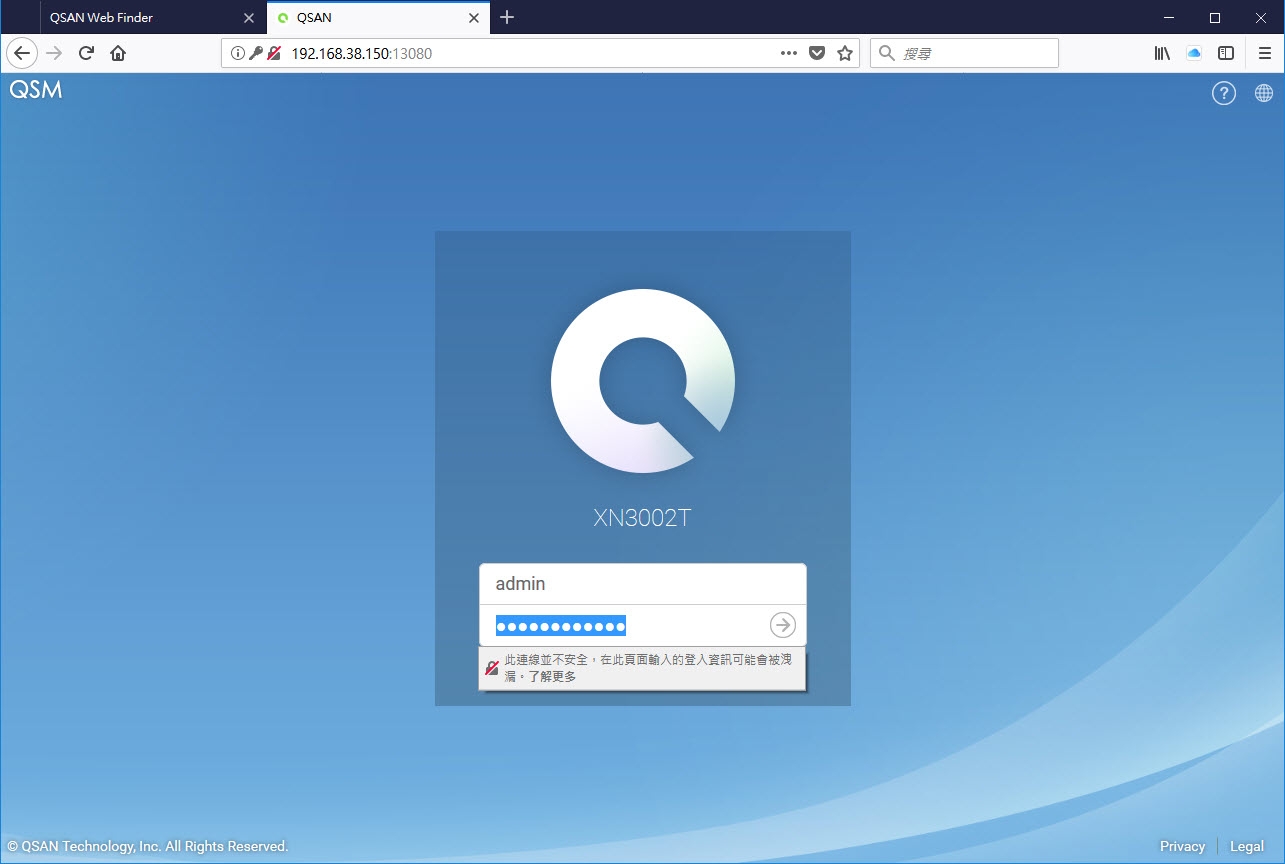The image size is (1285, 864).
Task: Minimize the browser window
Action: click(1169, 17)
